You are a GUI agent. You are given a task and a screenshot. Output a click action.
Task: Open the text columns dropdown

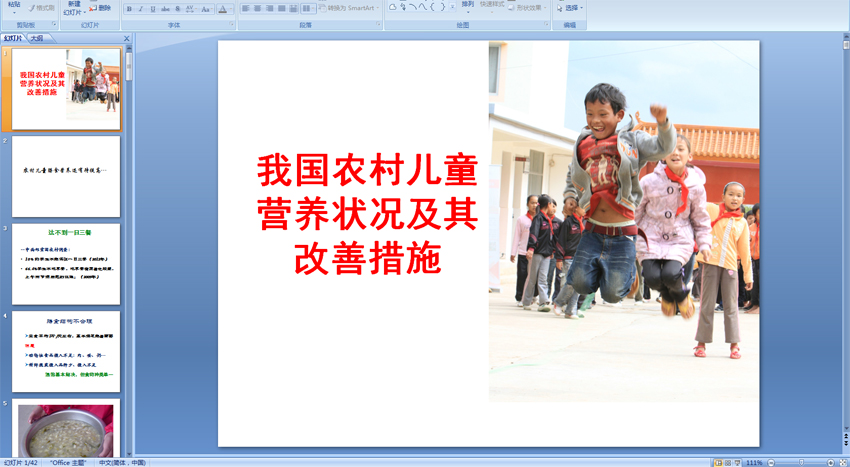pyautogui.click(x=308, y=8)
